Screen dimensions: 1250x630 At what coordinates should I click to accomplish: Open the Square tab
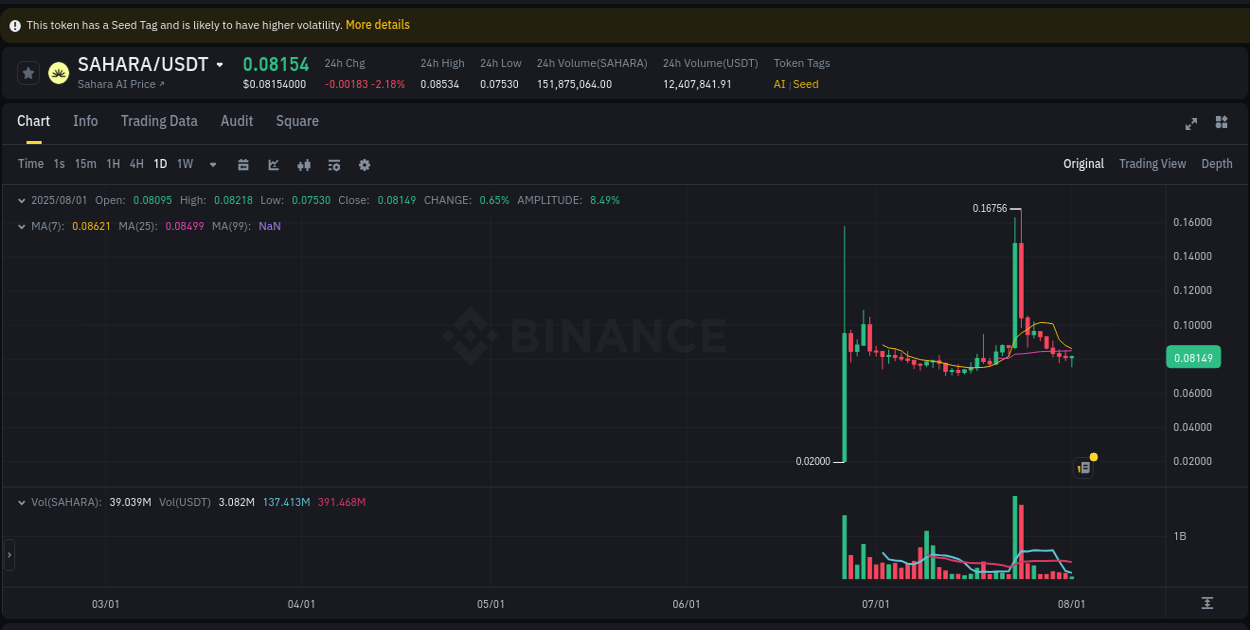click(297, 121)
